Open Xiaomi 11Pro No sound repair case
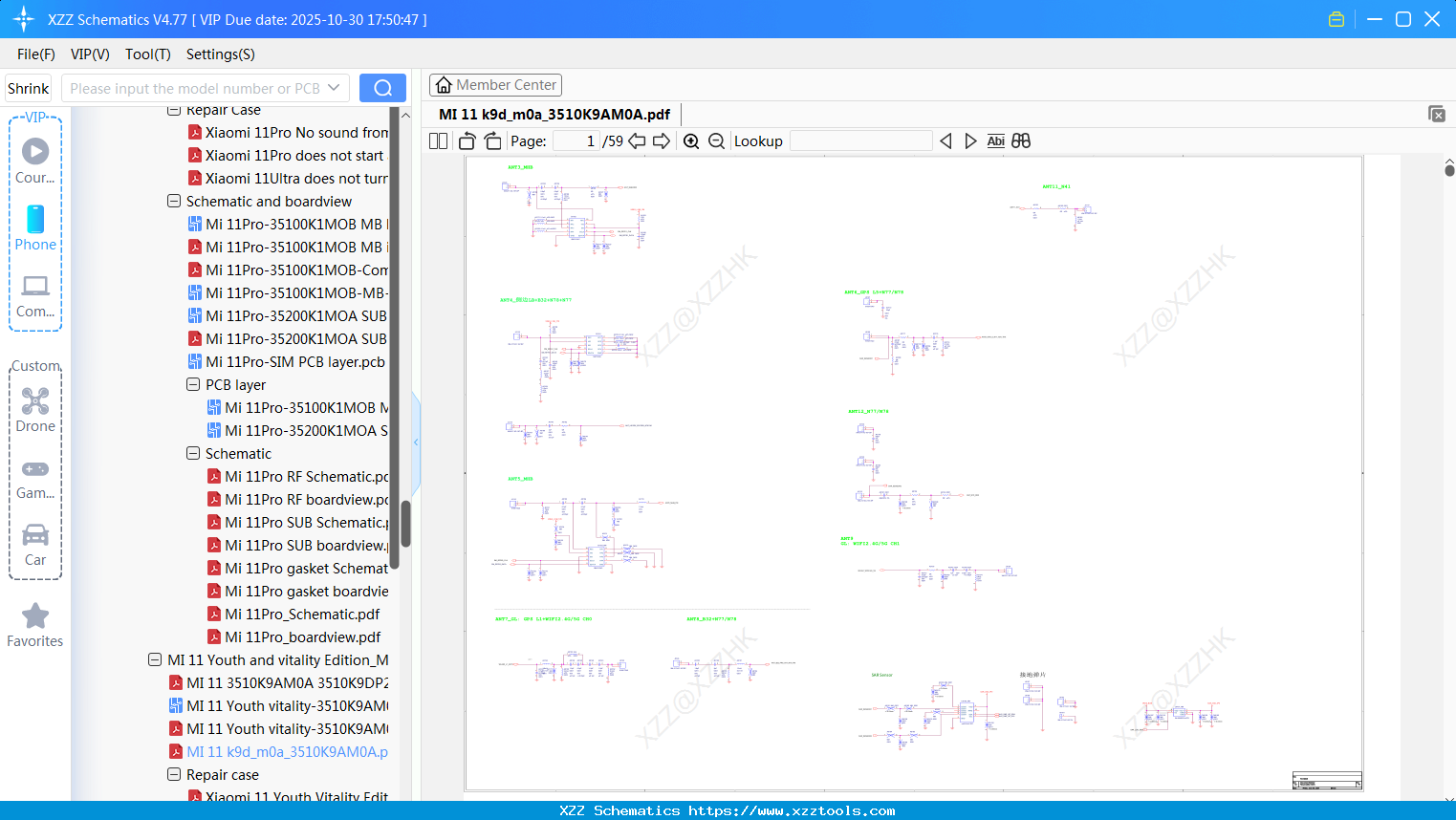The height and width of the screenshot is (820, 1456). (288, 133)
